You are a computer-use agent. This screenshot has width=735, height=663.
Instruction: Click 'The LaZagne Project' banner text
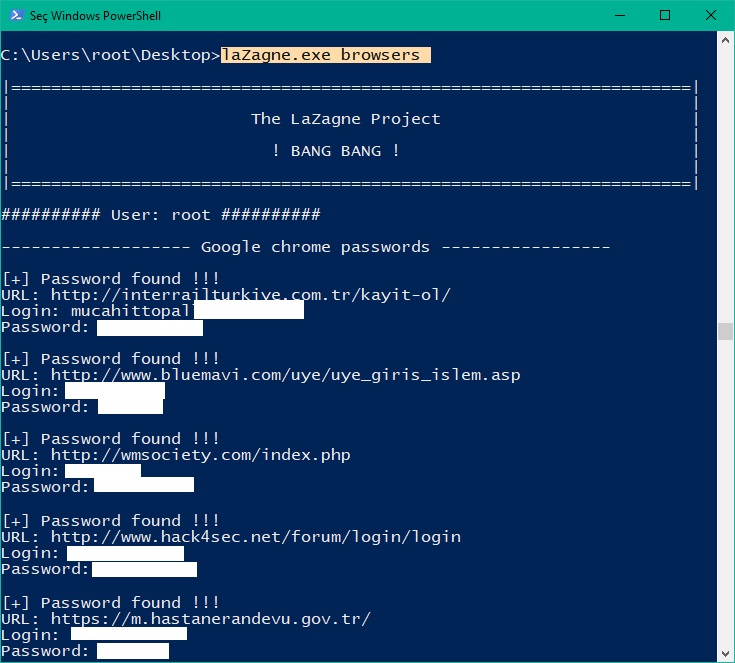(346, 119)
